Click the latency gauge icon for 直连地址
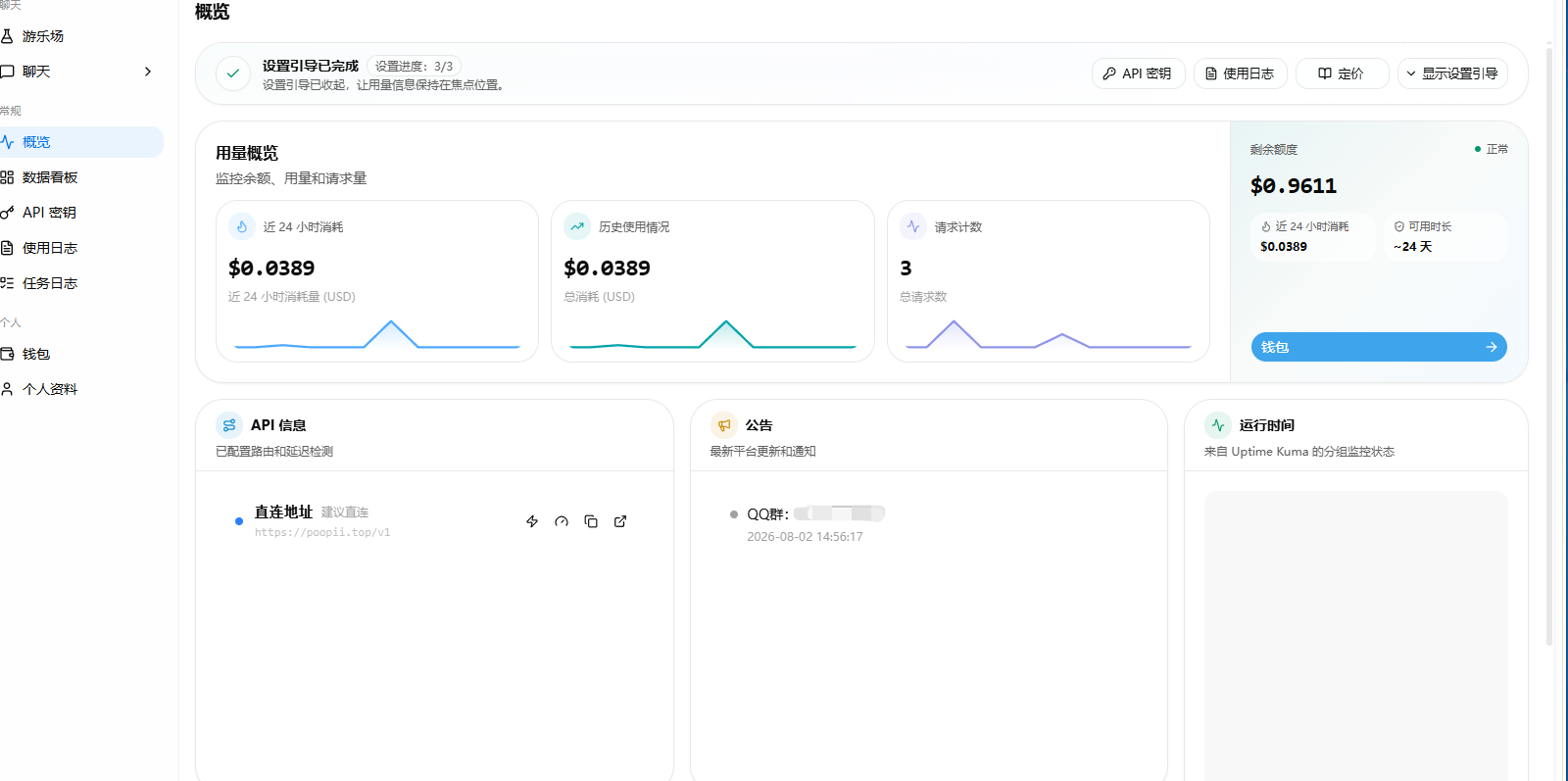 click(x=562, y=521)
